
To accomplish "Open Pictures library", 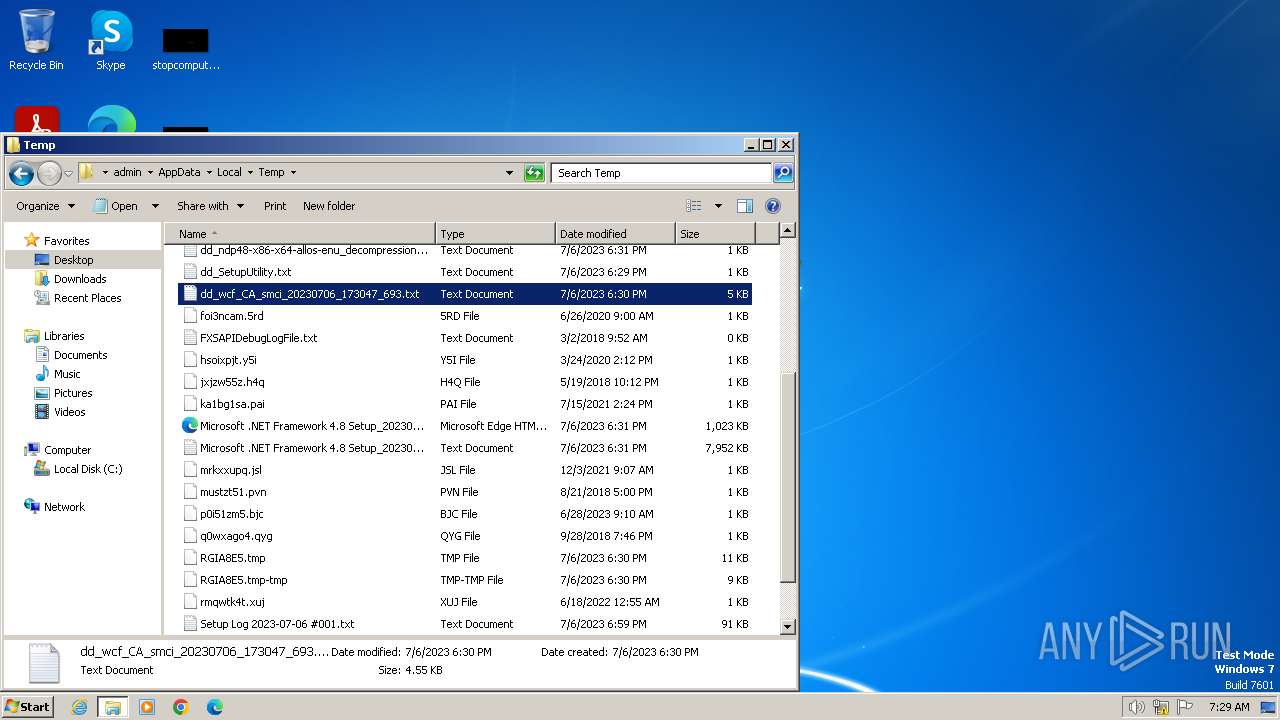I will 73,393.
